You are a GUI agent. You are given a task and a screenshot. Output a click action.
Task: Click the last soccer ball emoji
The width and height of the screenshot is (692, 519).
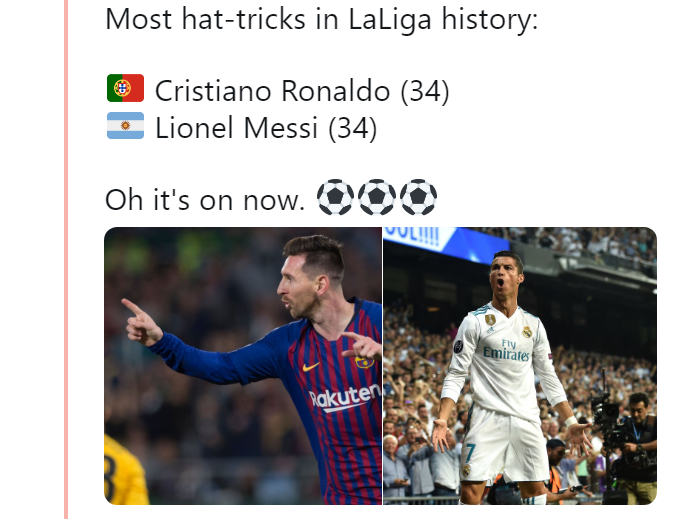(418, 197)
